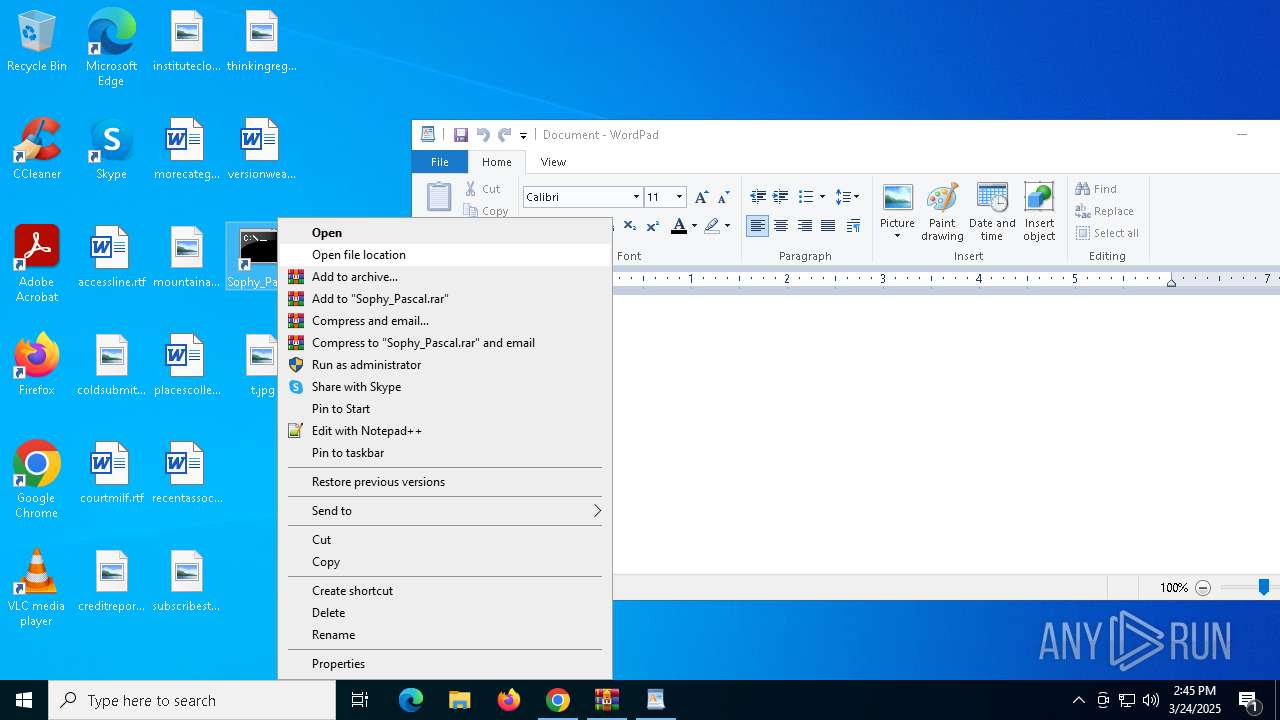This screenshot has width=1280, height=720.
Task: Select the Home ribbon tab
Action: point(497,162)
